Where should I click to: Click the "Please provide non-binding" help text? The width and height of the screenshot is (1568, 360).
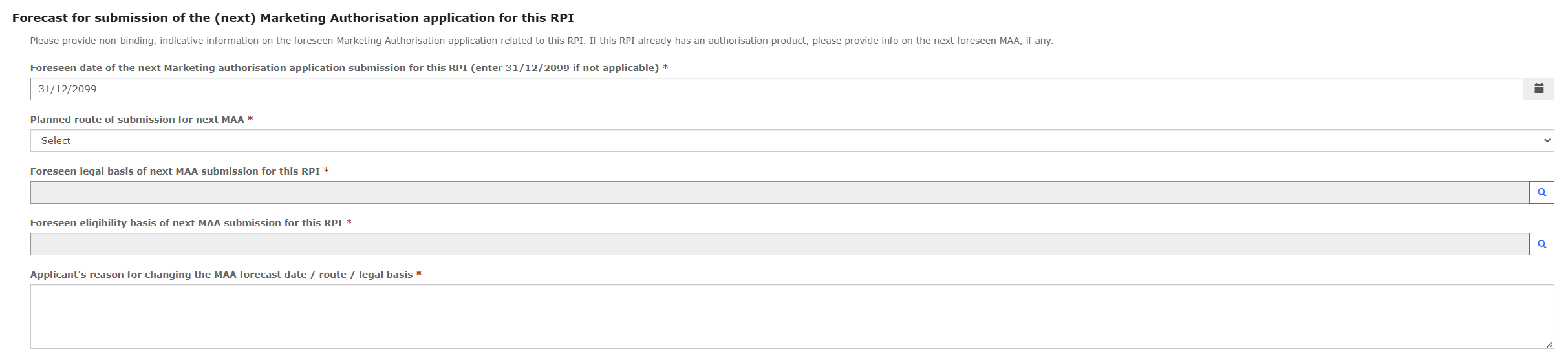pos(541,41)
